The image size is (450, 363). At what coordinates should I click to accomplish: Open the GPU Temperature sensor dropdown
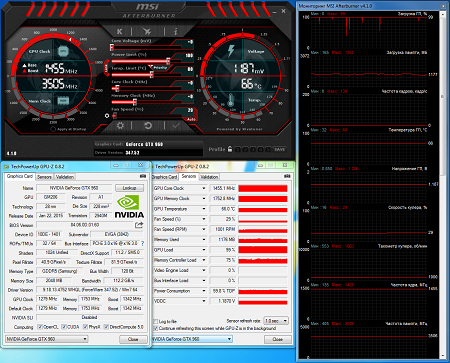click(204, 209)
